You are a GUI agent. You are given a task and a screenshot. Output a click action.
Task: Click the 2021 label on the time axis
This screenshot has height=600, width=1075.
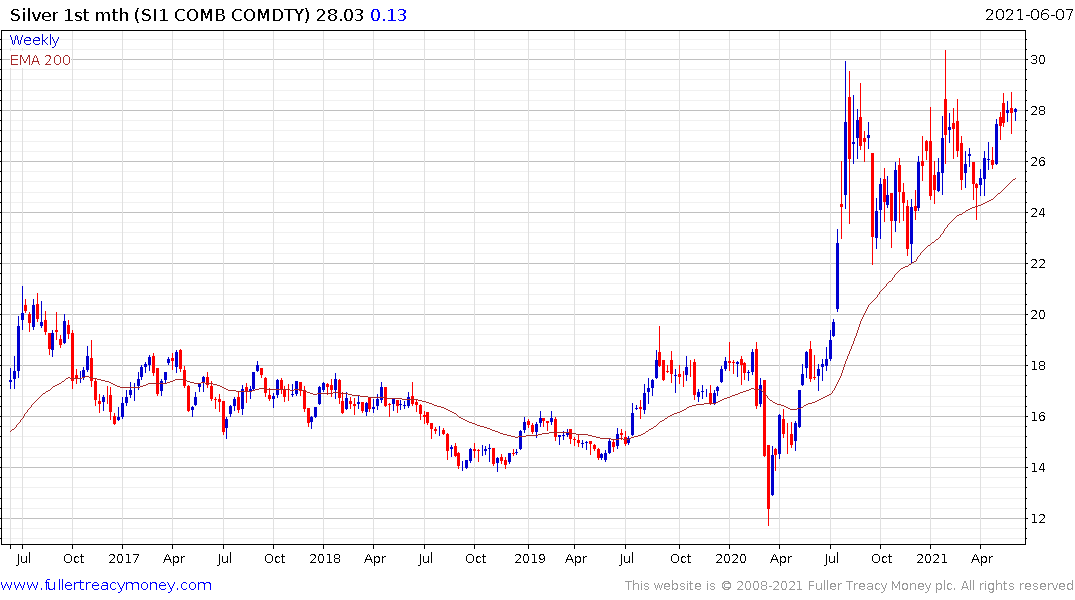pyautogui.click(x=932, y=558)
